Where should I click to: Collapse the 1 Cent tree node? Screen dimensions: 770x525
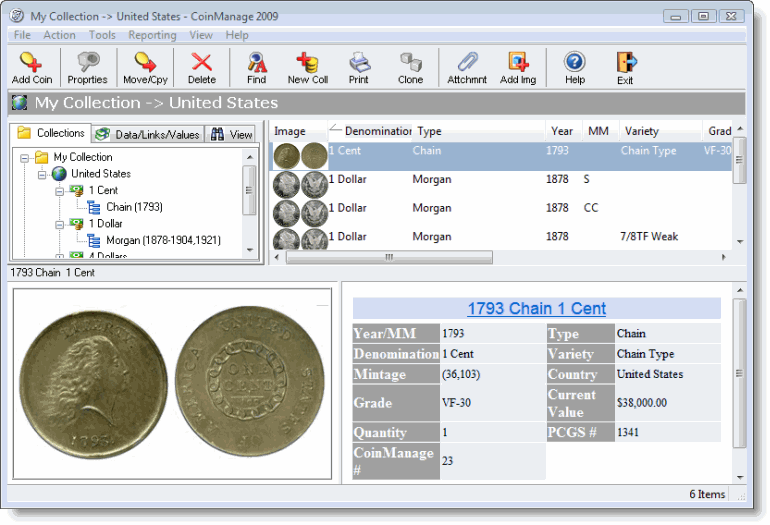point(59,192)
